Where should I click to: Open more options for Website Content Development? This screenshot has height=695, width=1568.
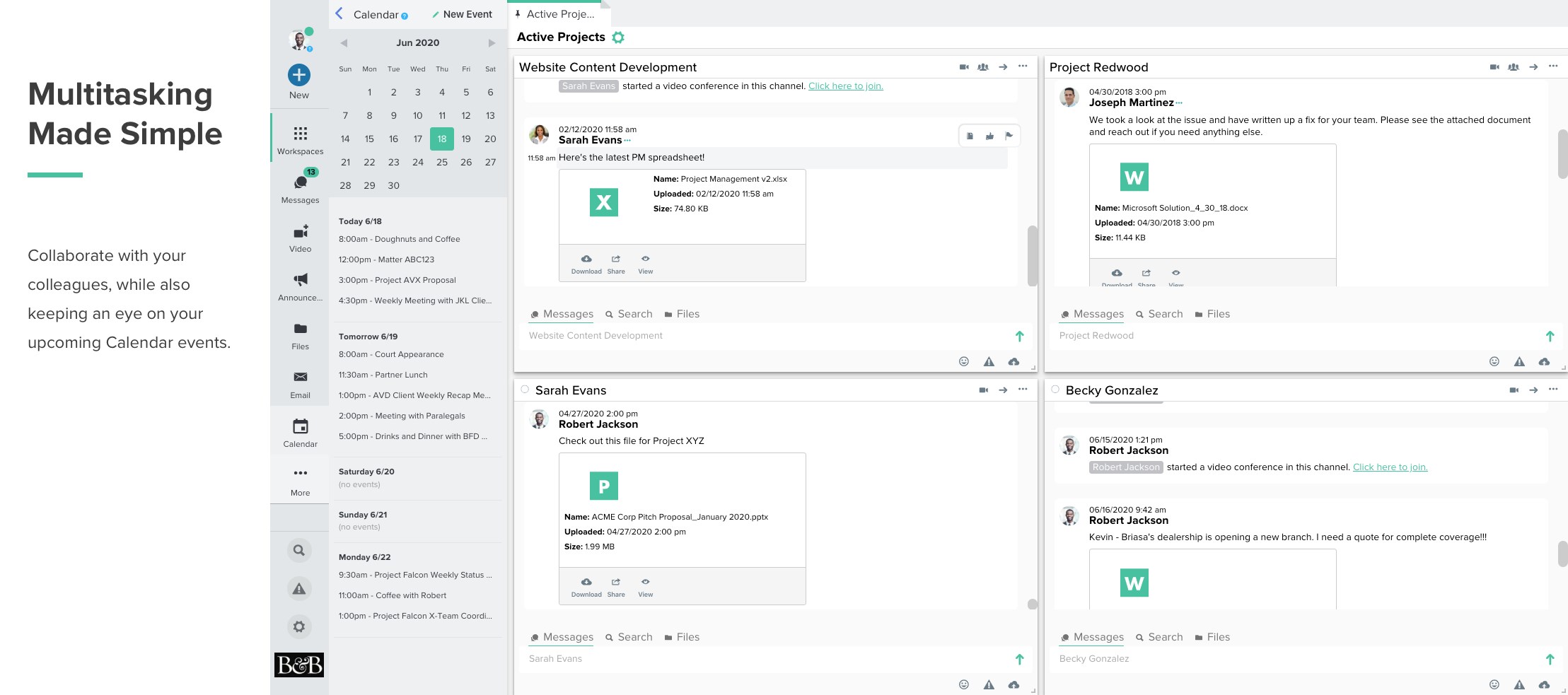pos(1023,66)
